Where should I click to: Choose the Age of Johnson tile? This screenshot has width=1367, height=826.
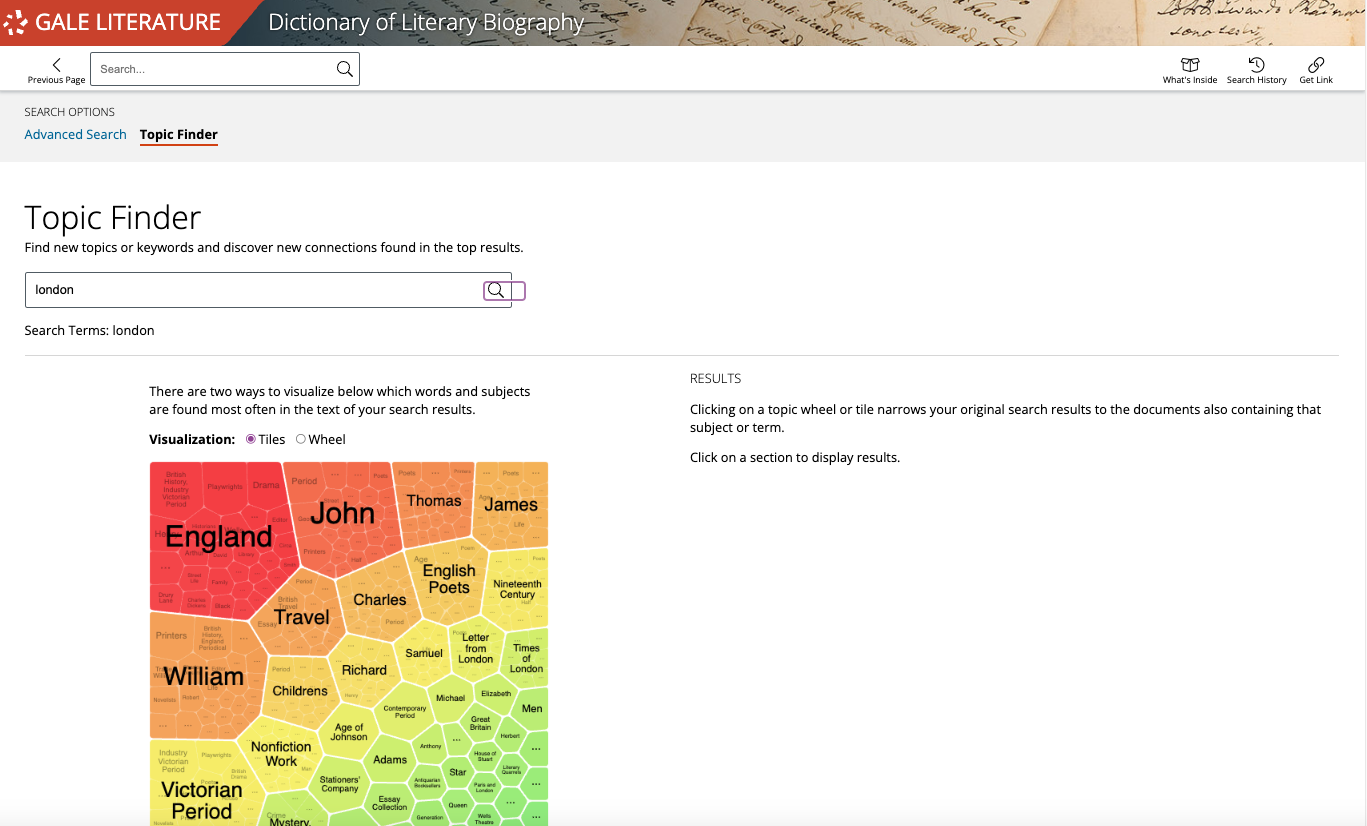pyautogui.click(x=349, y=732)
